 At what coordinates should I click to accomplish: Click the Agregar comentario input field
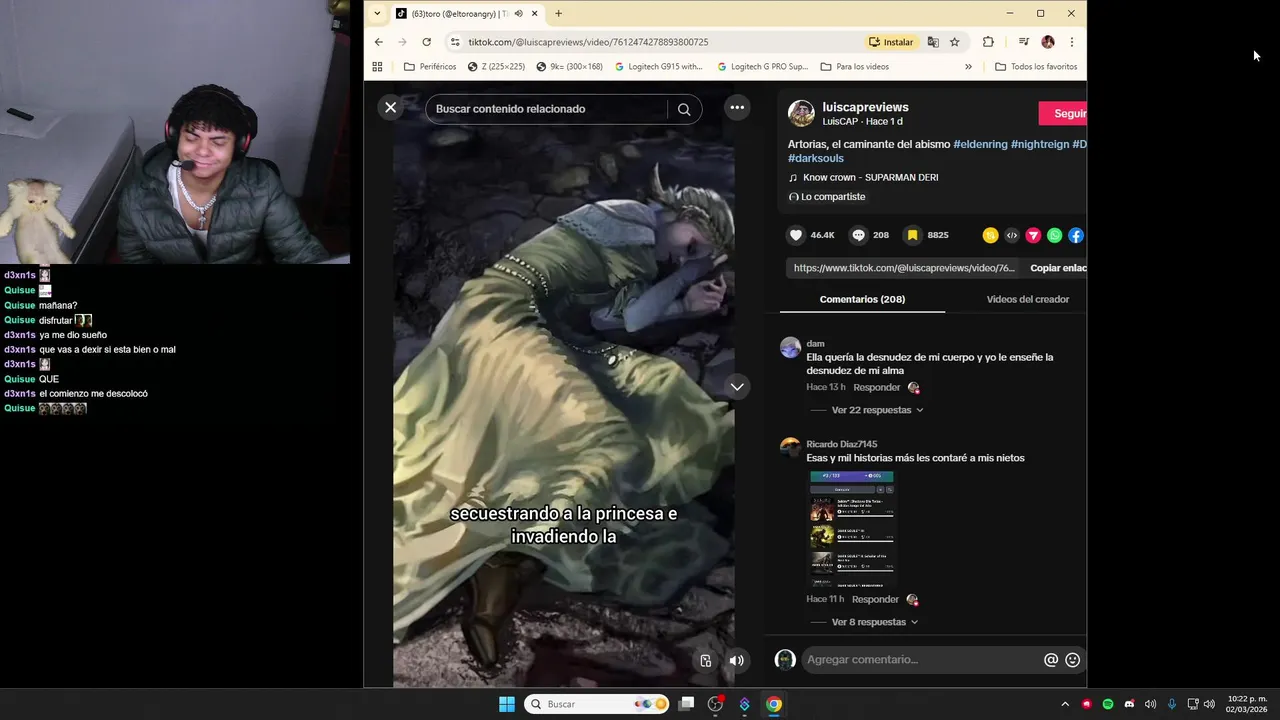(920, 660)
